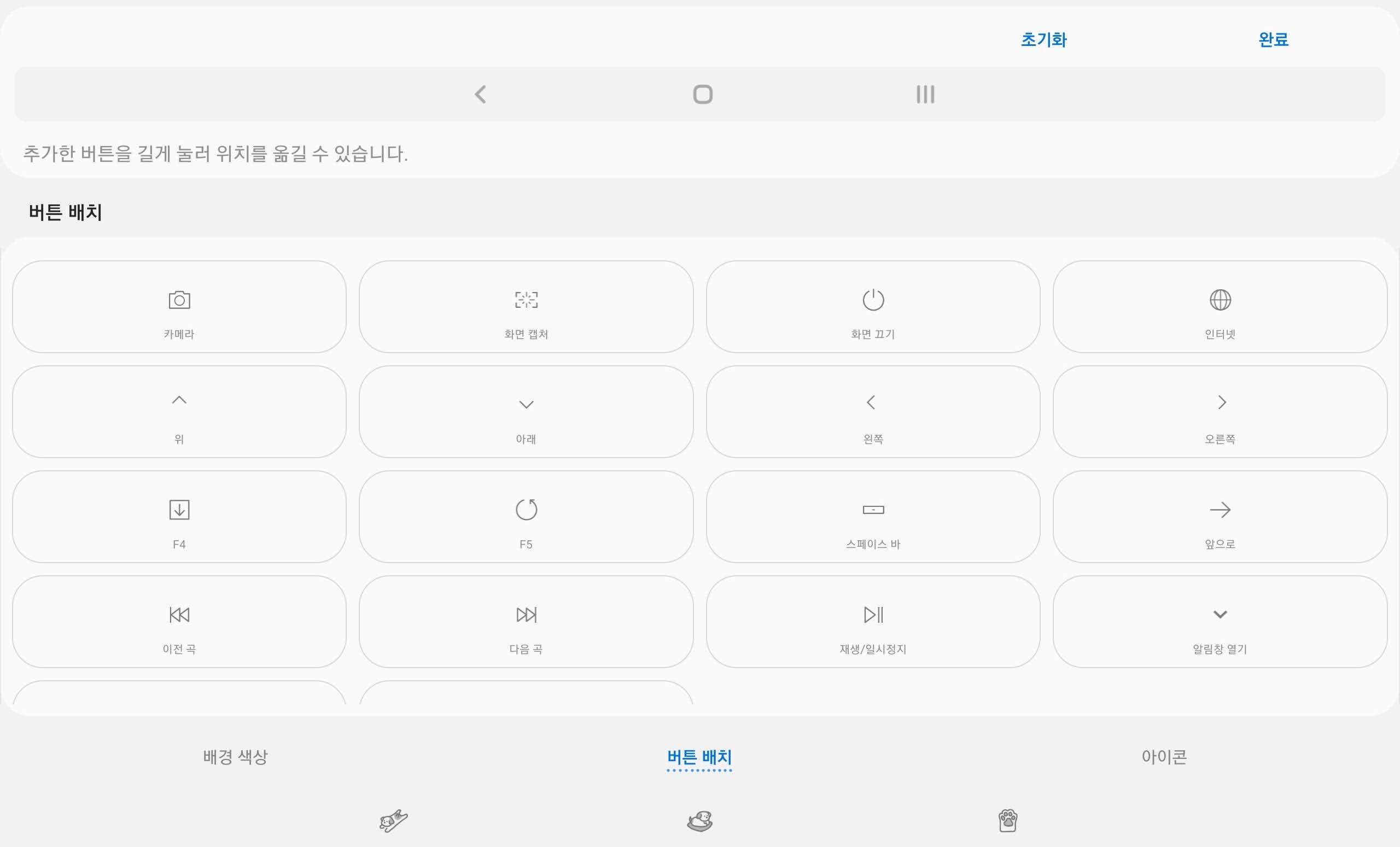Select the 이전 곡 previous track button
This screenshot has height=847, width=1400.
pyautogui.click(x=179, y=622)
